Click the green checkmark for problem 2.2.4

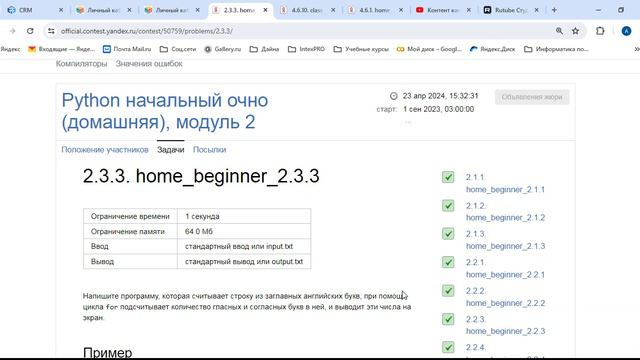pyautogui.click(x=448, y=347)
